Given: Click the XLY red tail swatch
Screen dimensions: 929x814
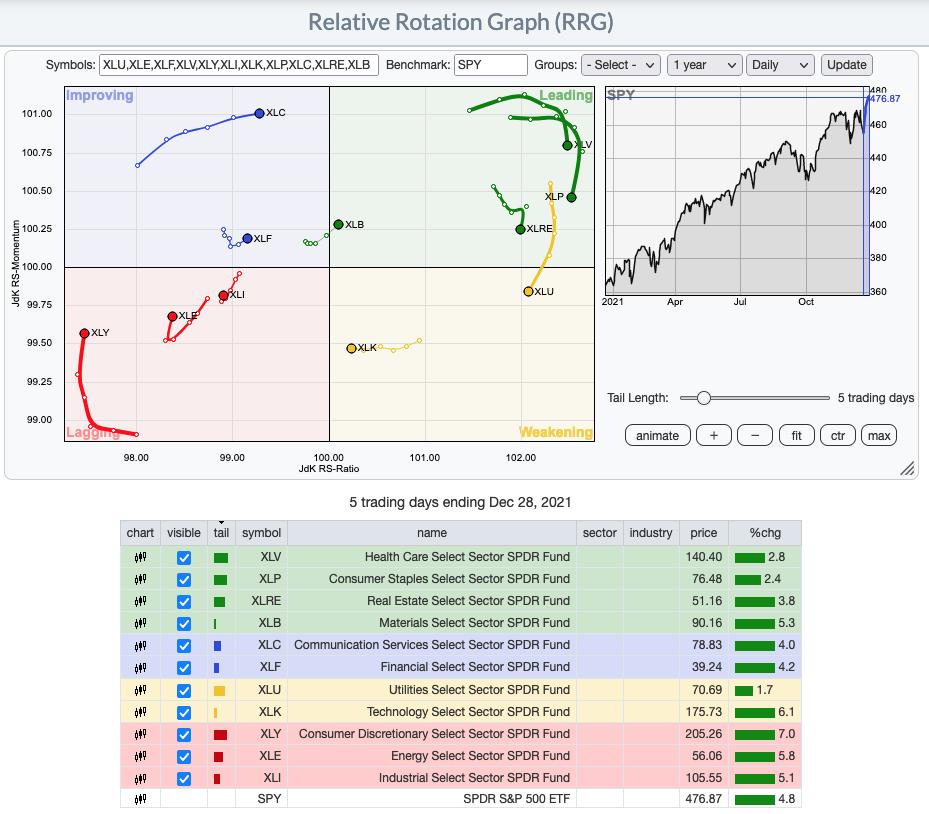Looking at the screenshot, I should click(x=220, y=735).
